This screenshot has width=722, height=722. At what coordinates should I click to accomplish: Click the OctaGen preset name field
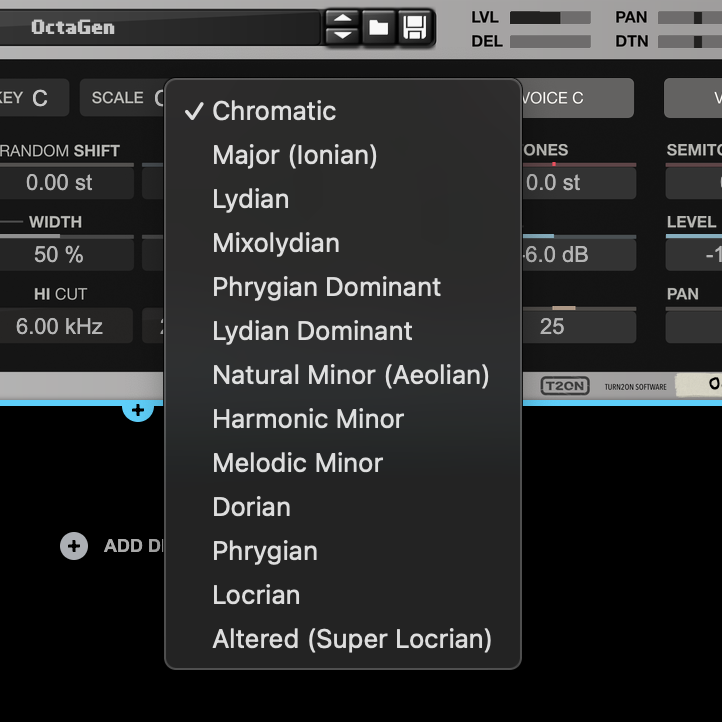tap(159, 27)
